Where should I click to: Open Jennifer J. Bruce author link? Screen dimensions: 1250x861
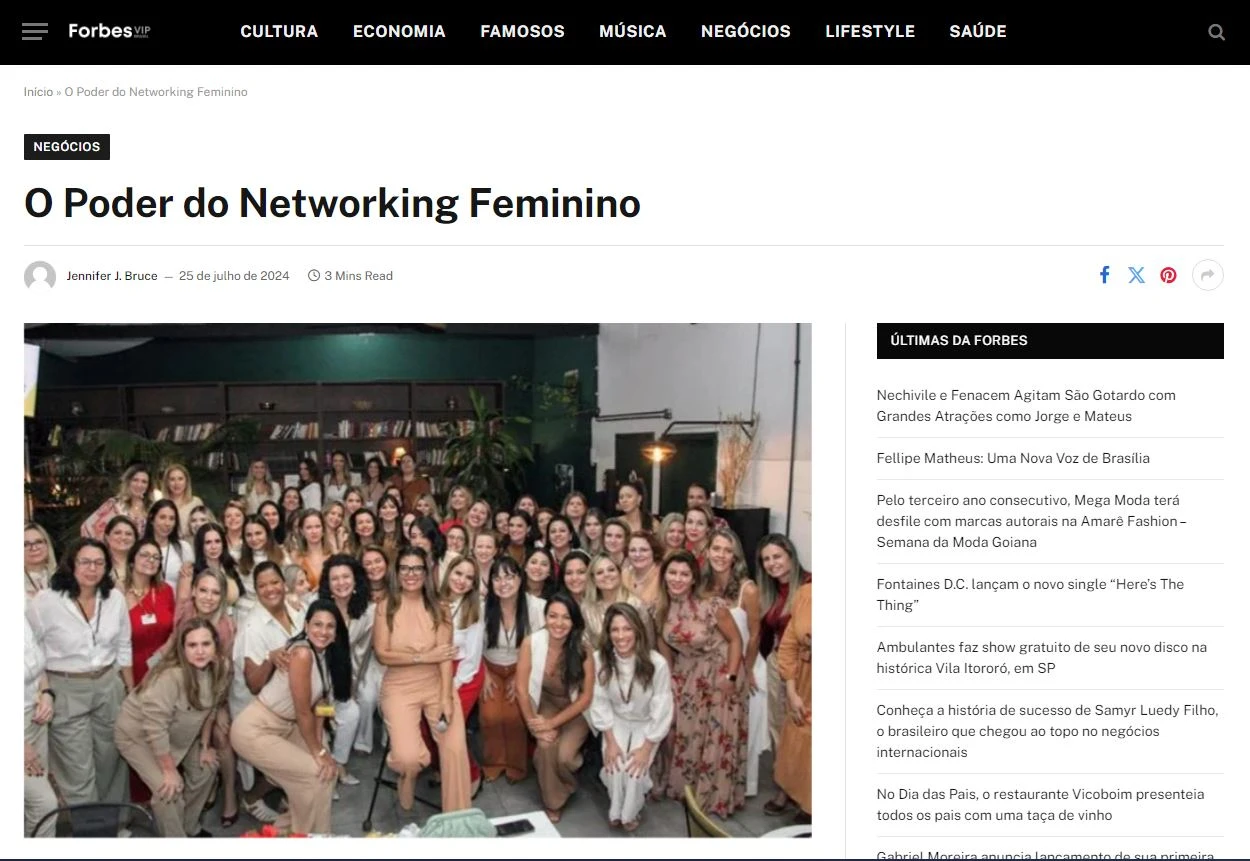(x=112, y=276)
